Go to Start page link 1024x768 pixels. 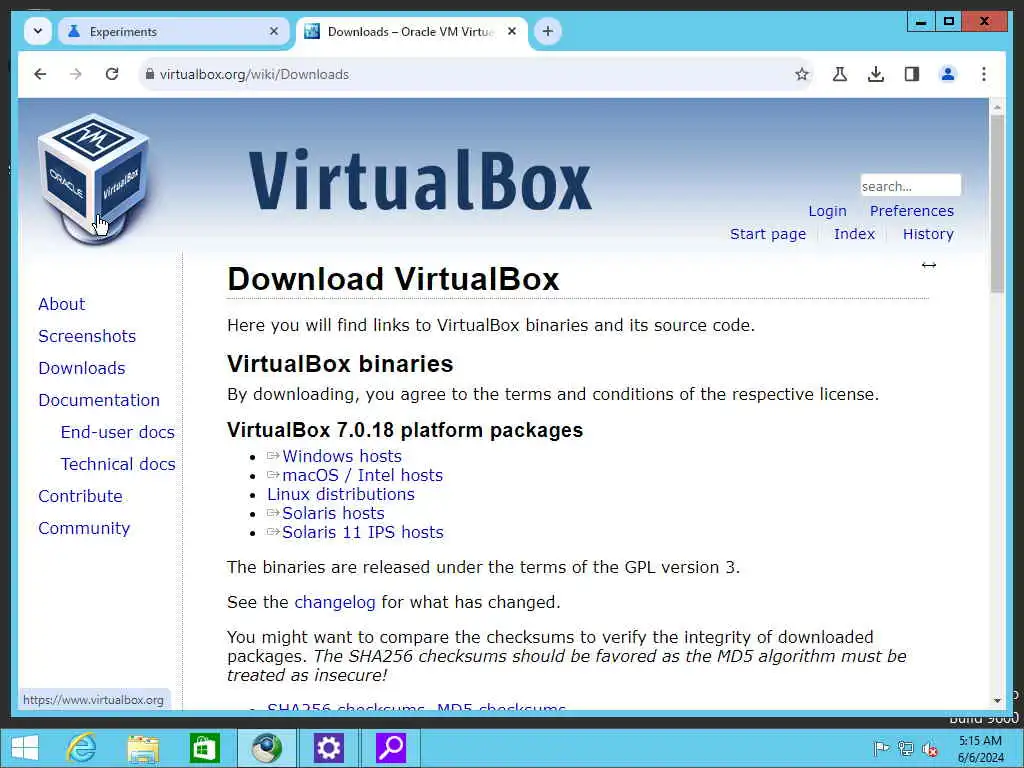click(768, 234)
